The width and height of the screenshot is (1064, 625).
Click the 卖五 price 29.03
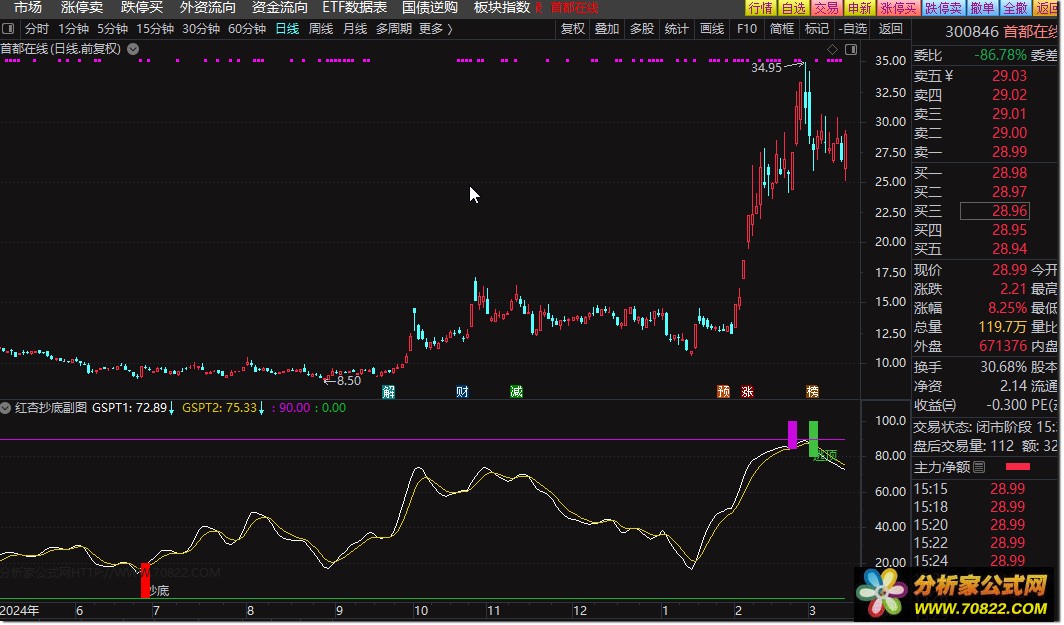coord(1010,76)
